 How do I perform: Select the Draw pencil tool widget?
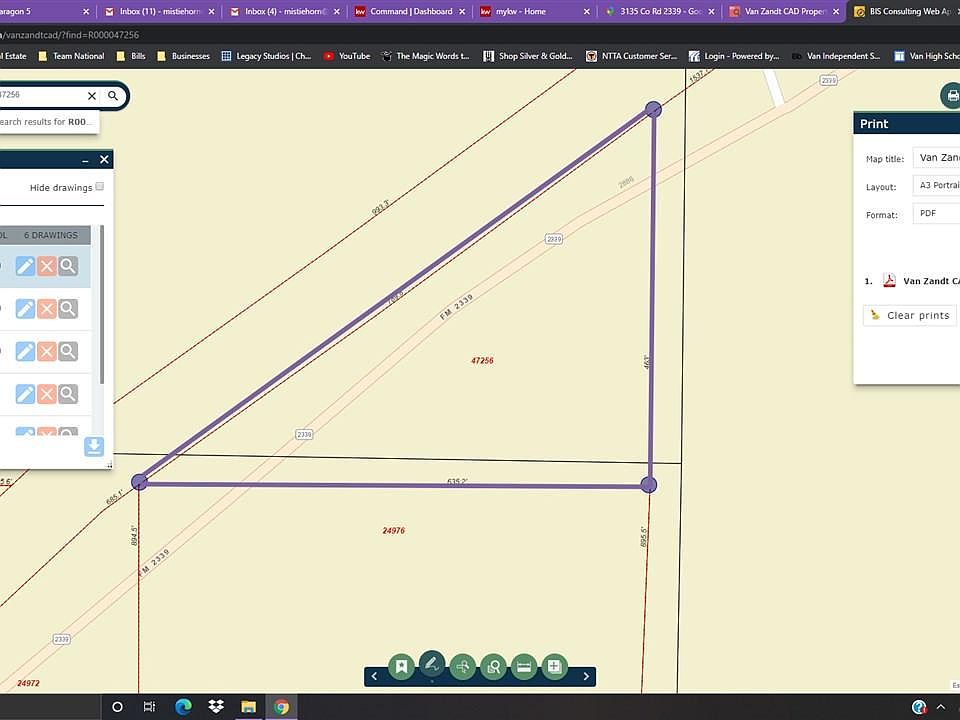pos(432,664)
